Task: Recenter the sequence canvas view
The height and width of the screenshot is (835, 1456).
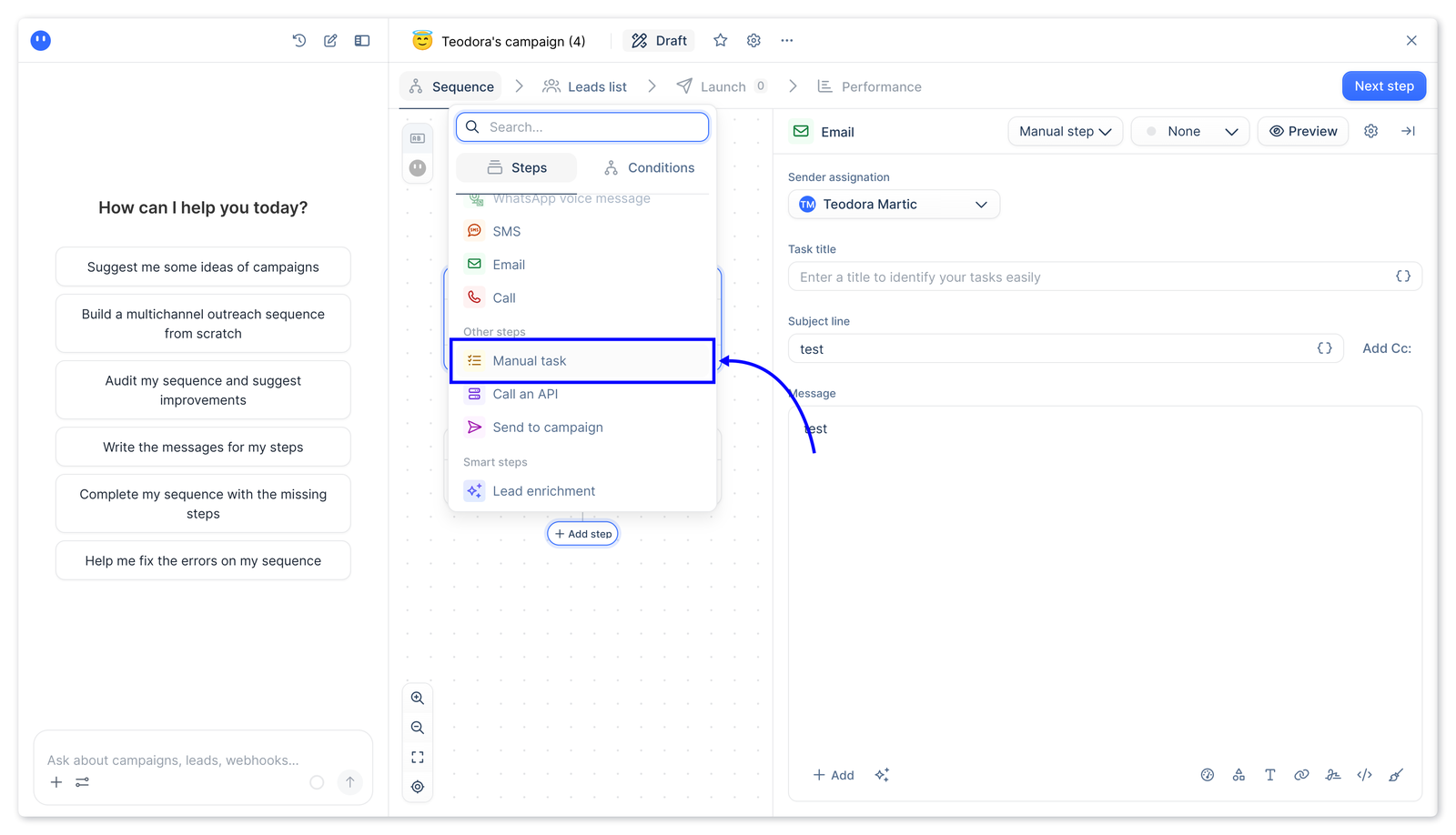Action: tap(418, 787)
